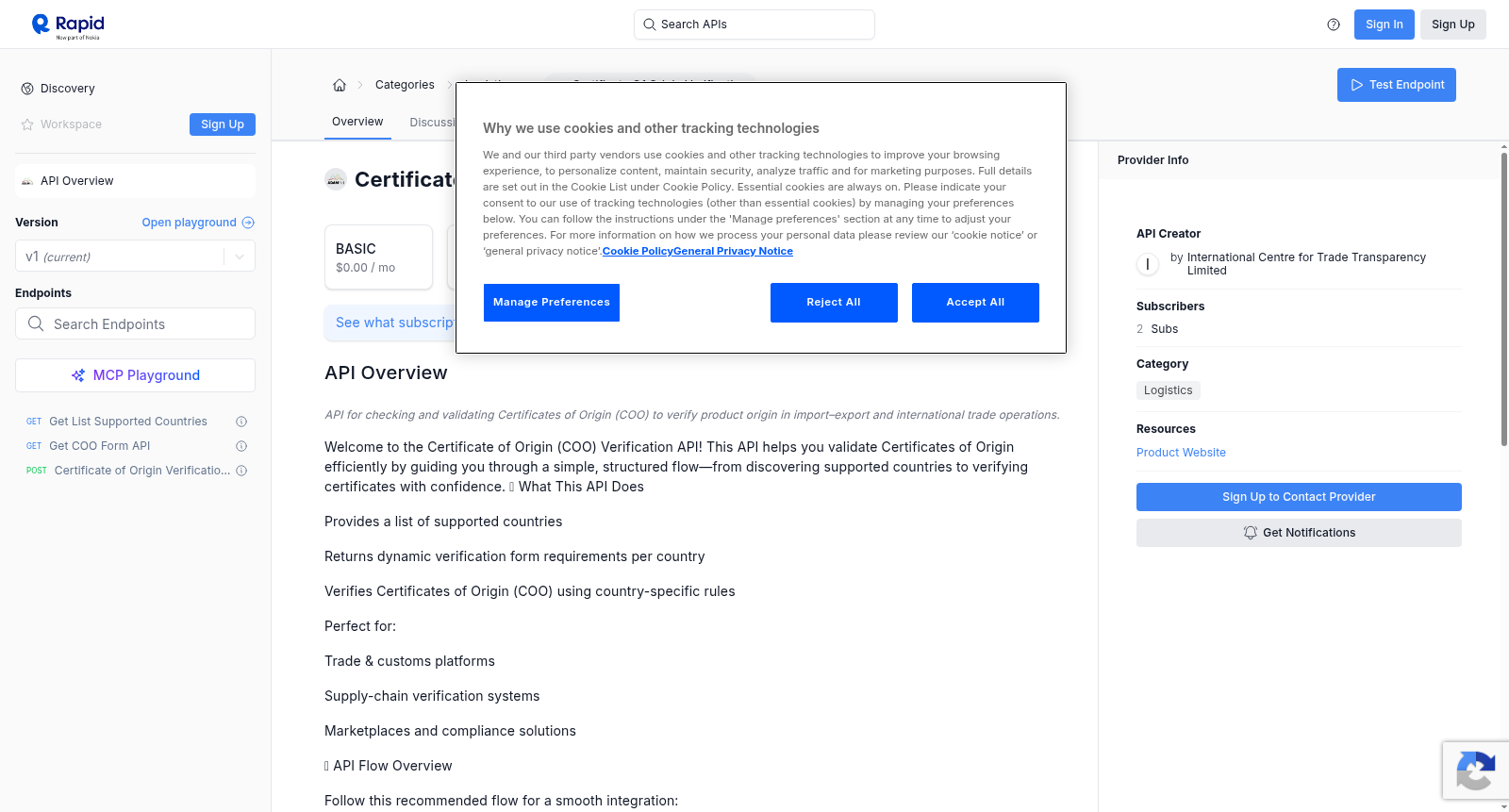Click Reject All cookies button
This screenshot has height=812, width=1509.
[834, 303]
